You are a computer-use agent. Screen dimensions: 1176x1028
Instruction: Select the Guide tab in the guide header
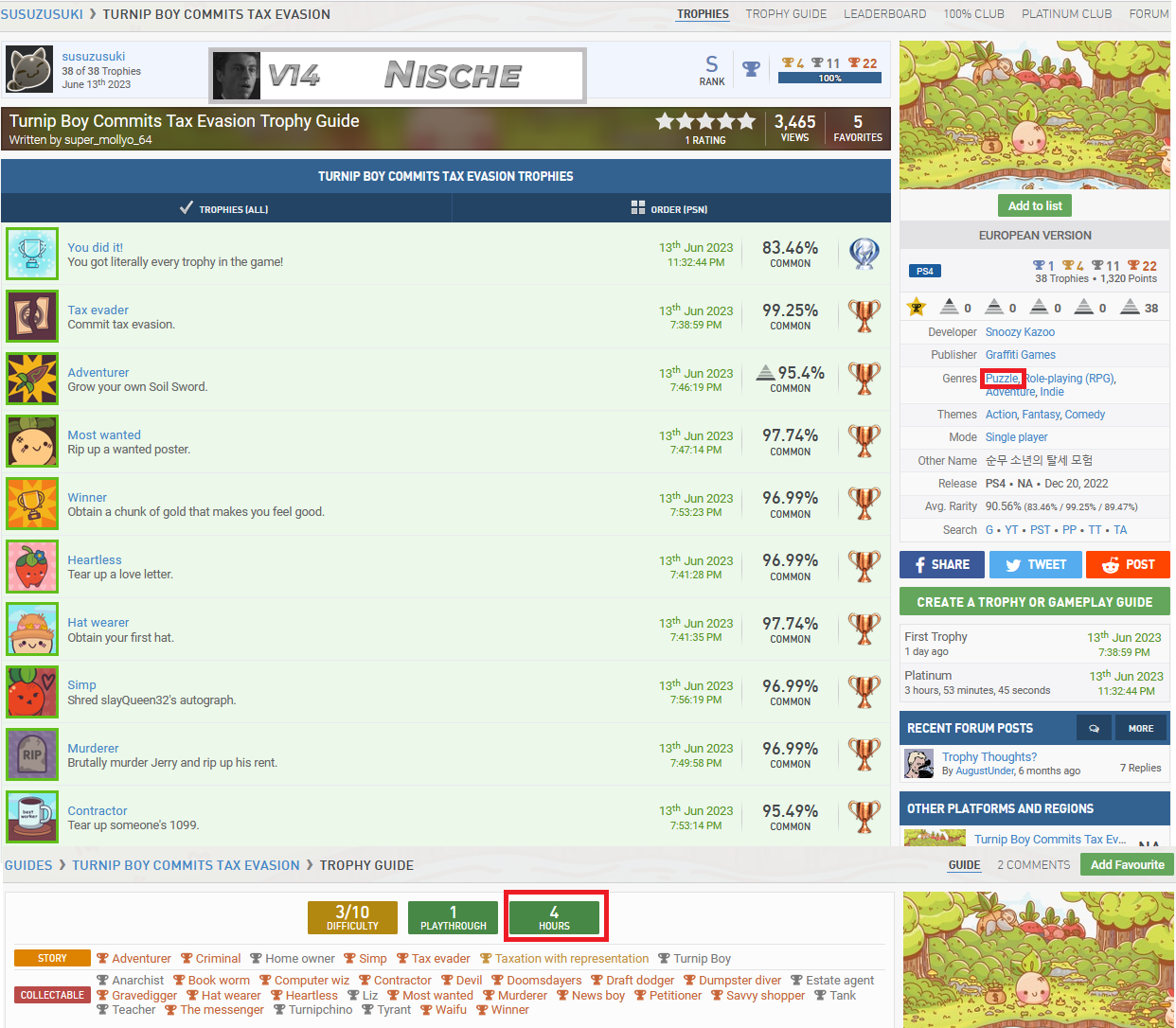point(964,865)
